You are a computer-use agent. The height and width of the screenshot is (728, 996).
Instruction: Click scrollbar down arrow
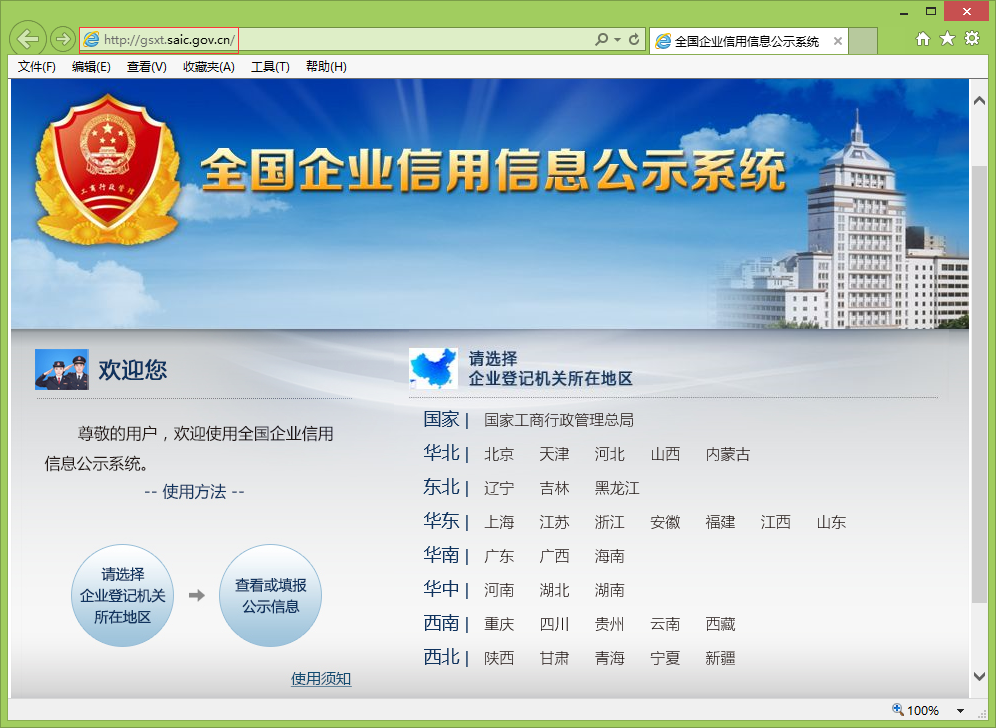tap(979, 677)
